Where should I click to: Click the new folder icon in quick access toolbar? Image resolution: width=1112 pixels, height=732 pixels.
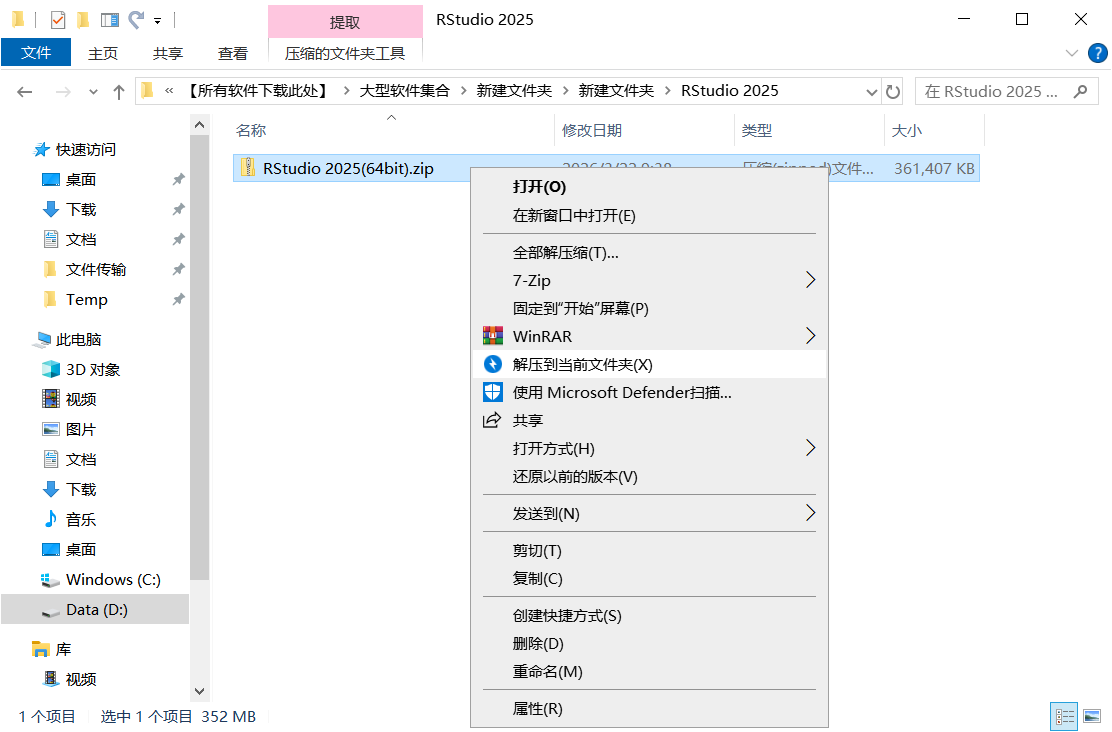[84, 20]
